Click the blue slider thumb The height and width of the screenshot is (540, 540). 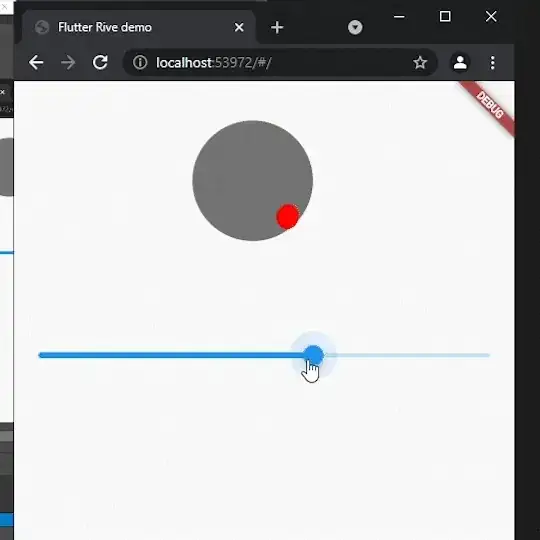click(x=314, y=355)
